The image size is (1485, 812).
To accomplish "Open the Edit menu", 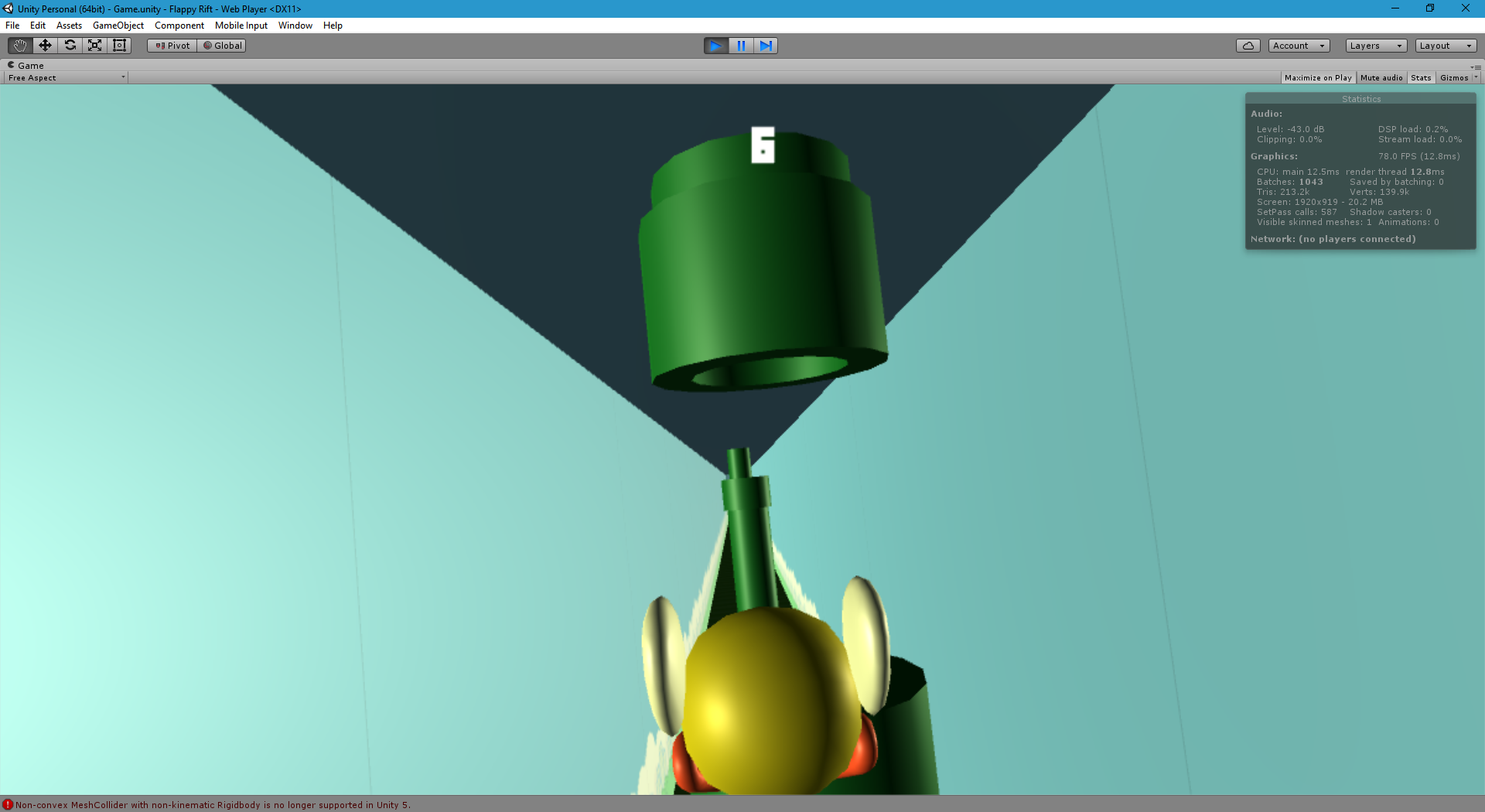I will [x=38, y=26].
